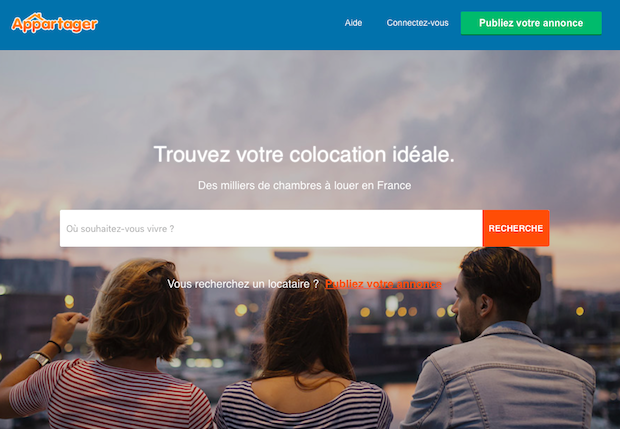The height and width of the screenshot is (429, 620).
Task: Click the word colocation in the headline
Action: [338, 154]
